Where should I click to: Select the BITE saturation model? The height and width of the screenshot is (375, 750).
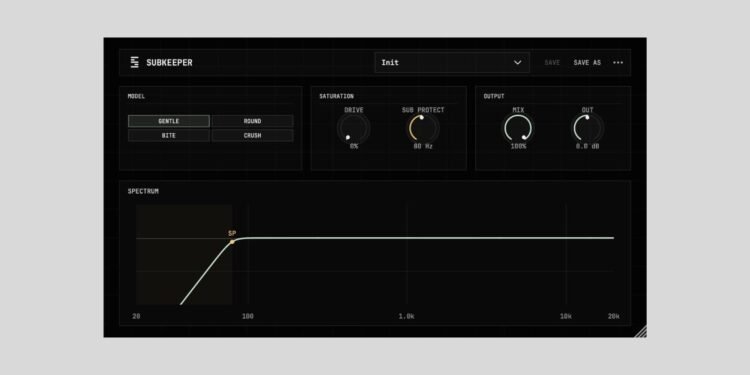169,136
